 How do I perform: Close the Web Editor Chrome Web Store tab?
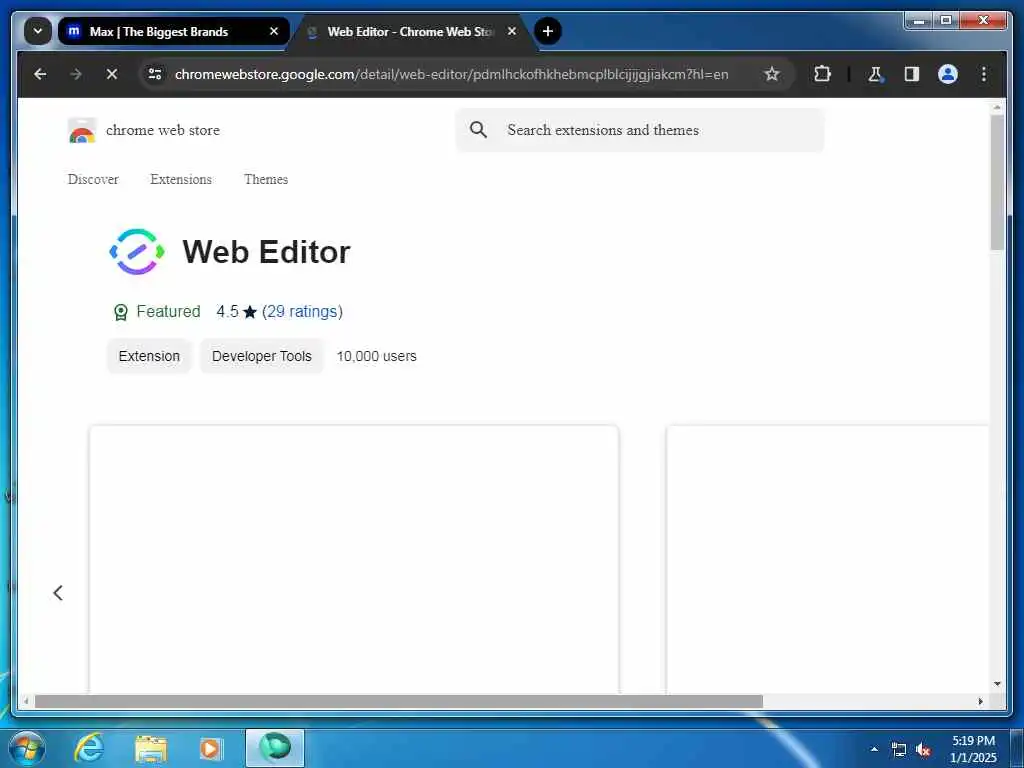coord(512,31)
